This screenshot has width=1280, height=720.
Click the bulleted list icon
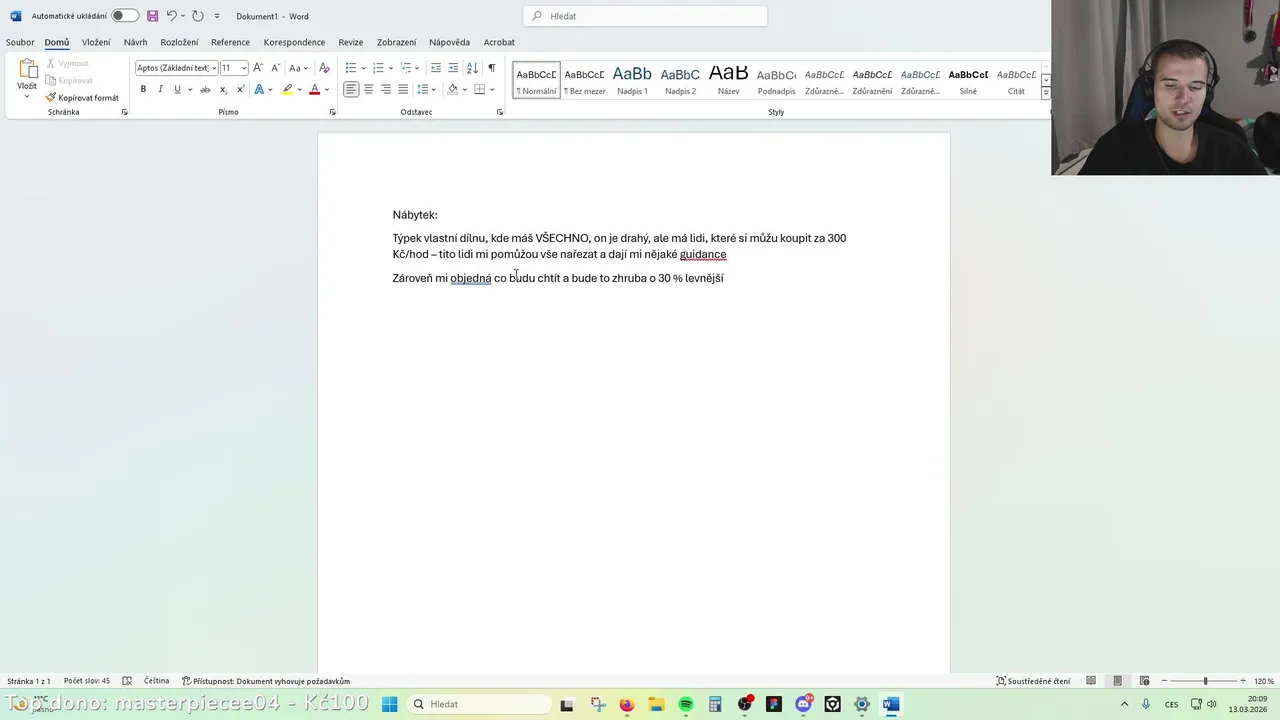click(x=351, y=68)
